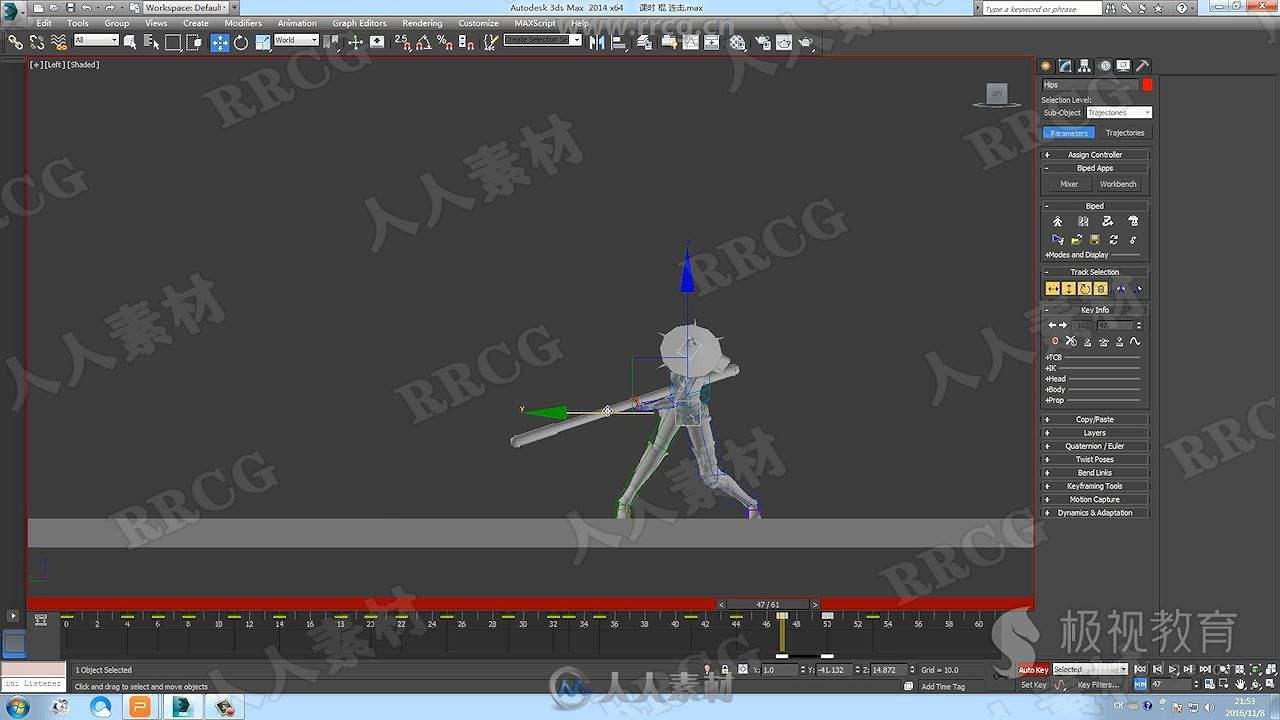Click the current frame field showing 47

point(1171,685)
